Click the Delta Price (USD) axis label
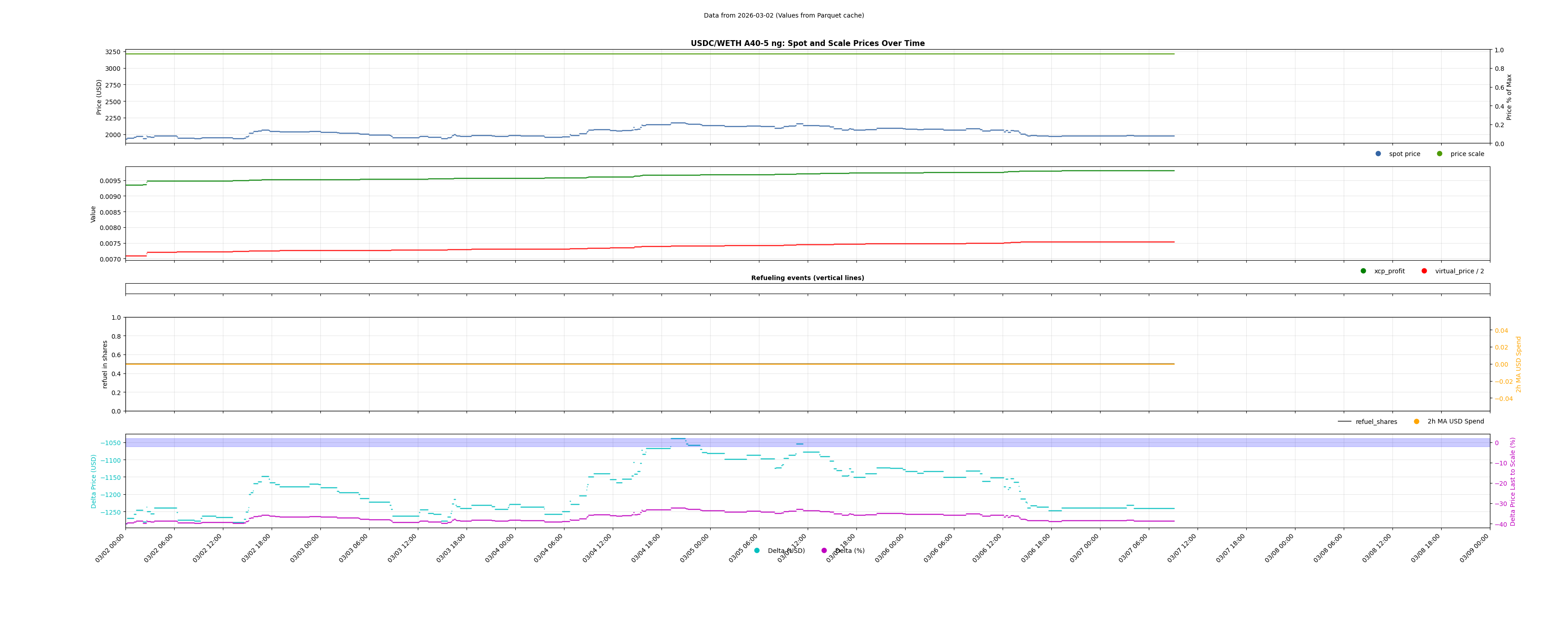The image size is (1568, 621). point(94,481)
